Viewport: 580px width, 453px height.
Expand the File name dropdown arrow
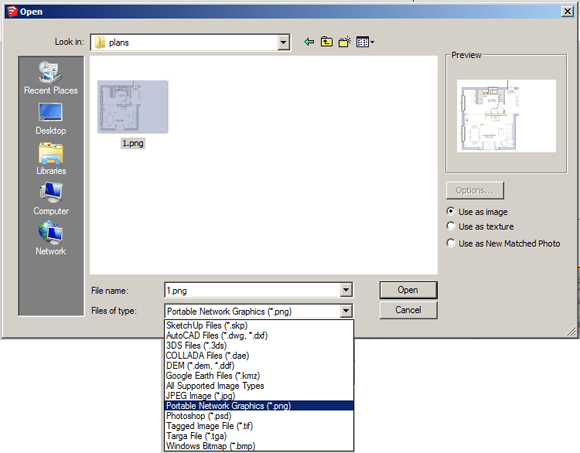(x=346, y=290)
